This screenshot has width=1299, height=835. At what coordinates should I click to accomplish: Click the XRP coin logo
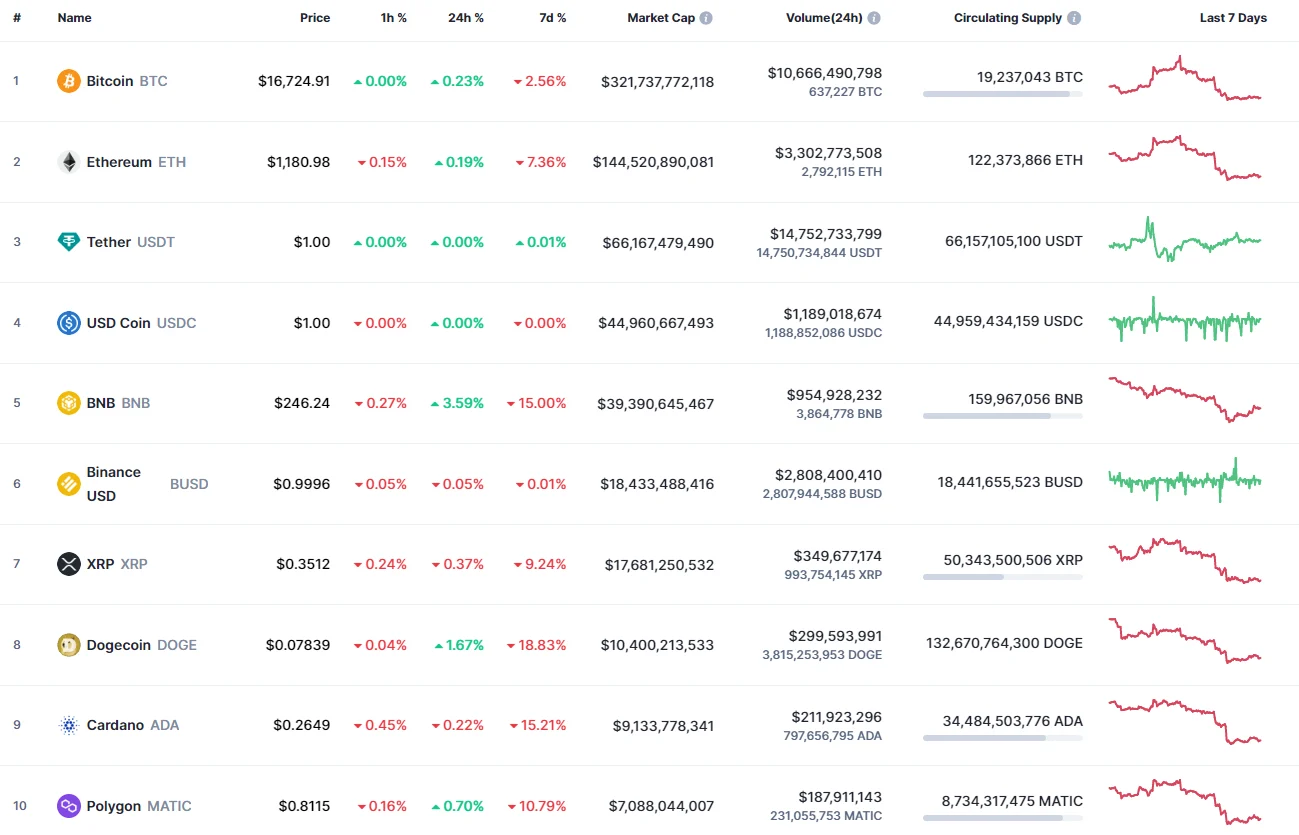click(68, 563)
